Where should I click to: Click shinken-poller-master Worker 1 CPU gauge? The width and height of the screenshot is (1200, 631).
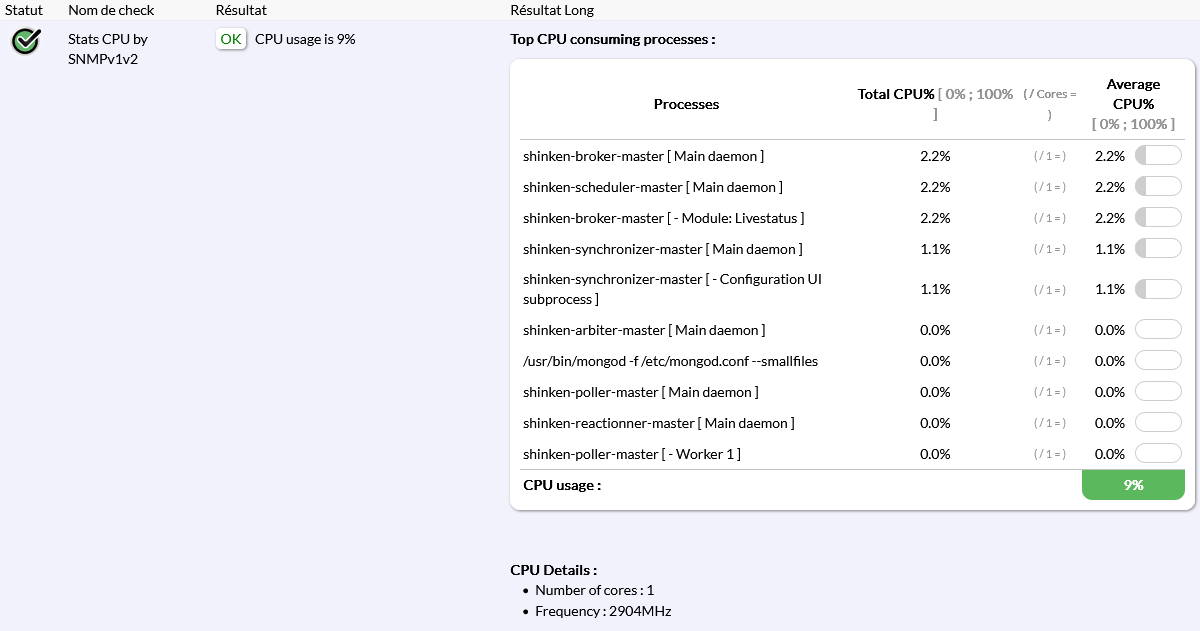tap(1157, 454)
